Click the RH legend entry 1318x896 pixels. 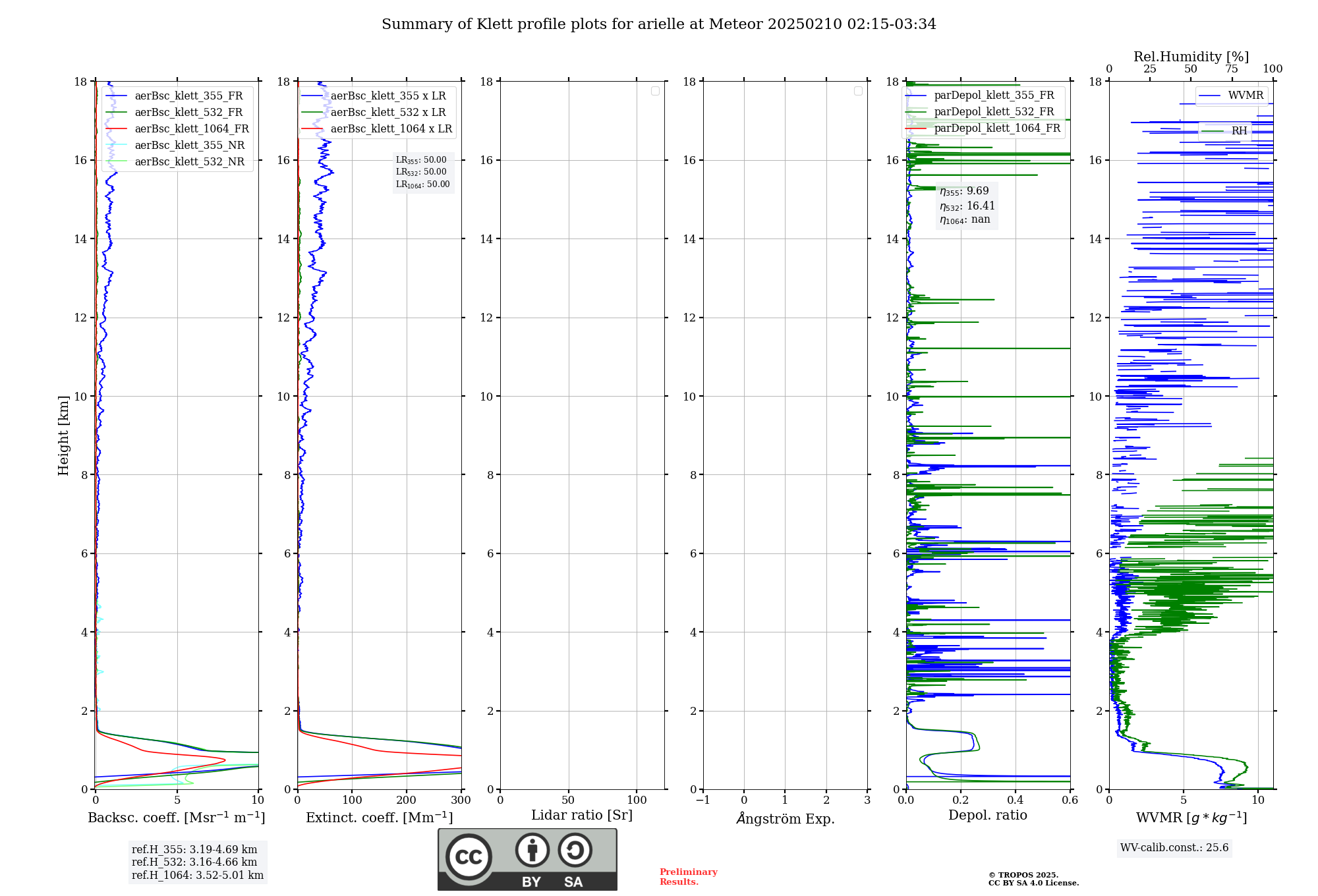click(x=1225, y=130)
